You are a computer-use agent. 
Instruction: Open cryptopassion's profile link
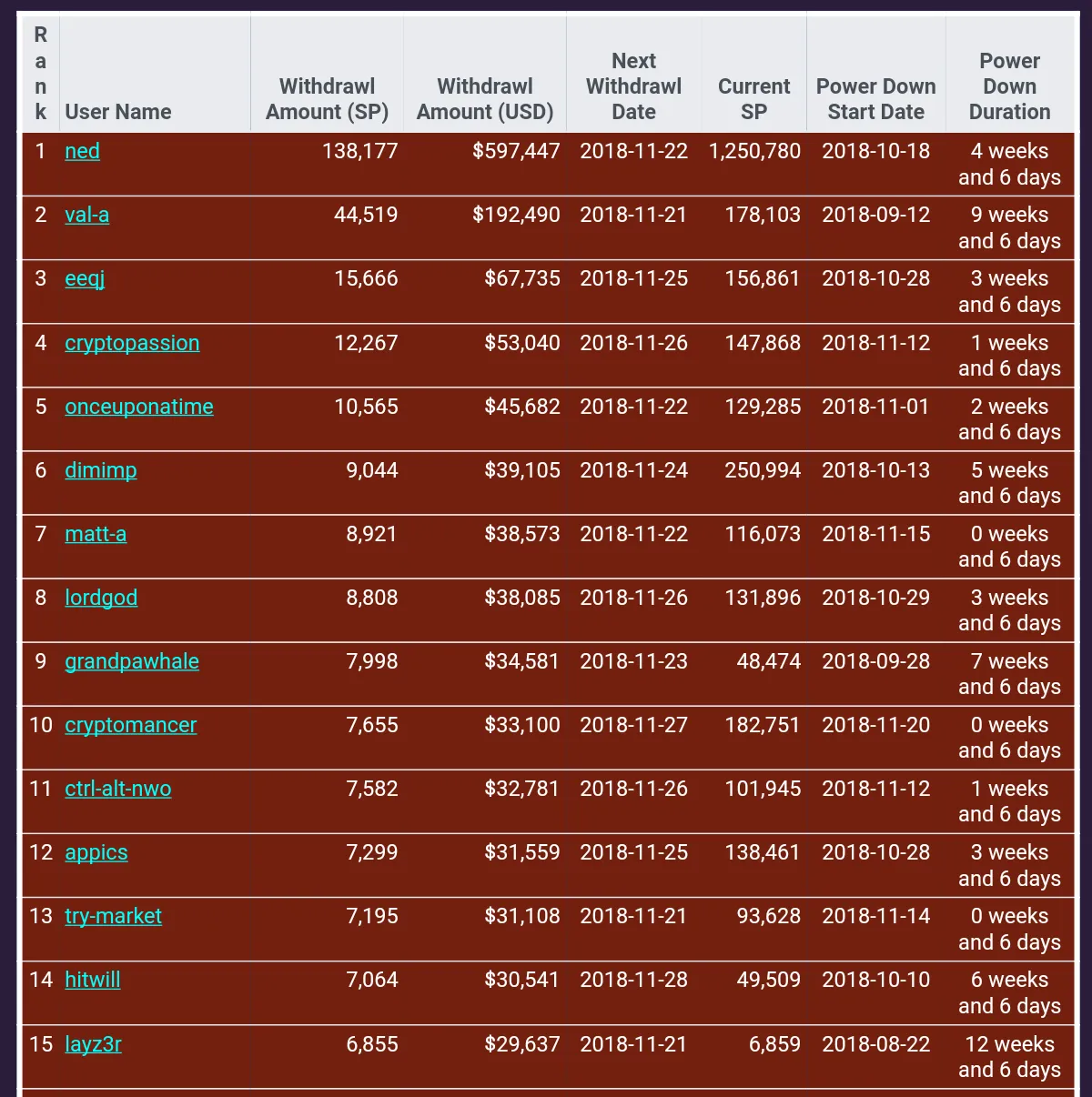pos(132,344)
